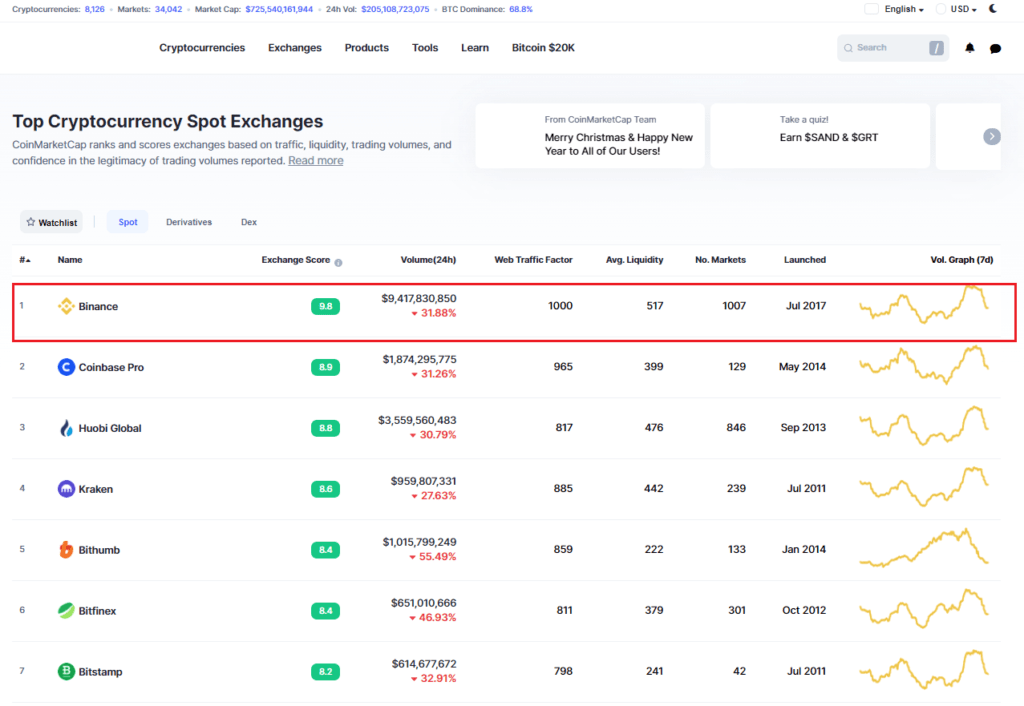Click the Market Cap value link
1024x706 pixels.
tap(279, 9)
